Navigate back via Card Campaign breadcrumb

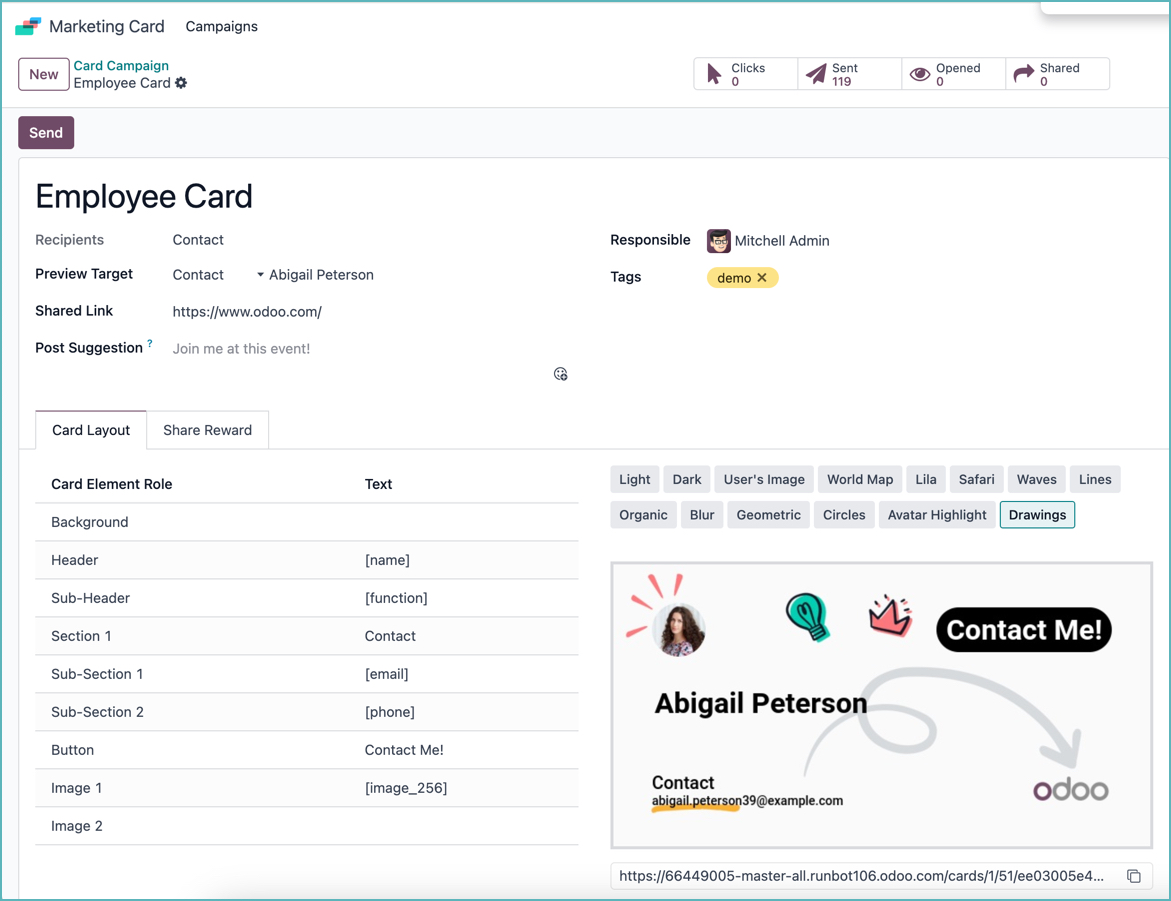click(121, 65)
